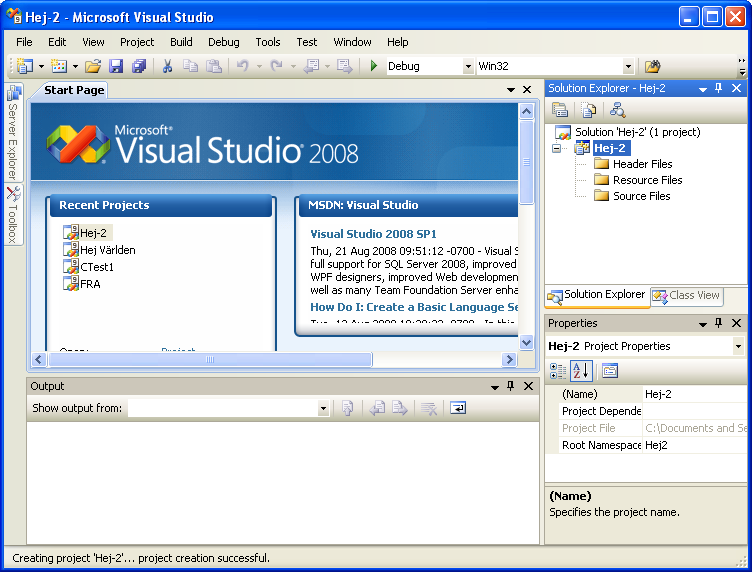The image size is (752, 572).
Task: Open Solution Explorer window position menu arrow
Action: tap(703, 89)
